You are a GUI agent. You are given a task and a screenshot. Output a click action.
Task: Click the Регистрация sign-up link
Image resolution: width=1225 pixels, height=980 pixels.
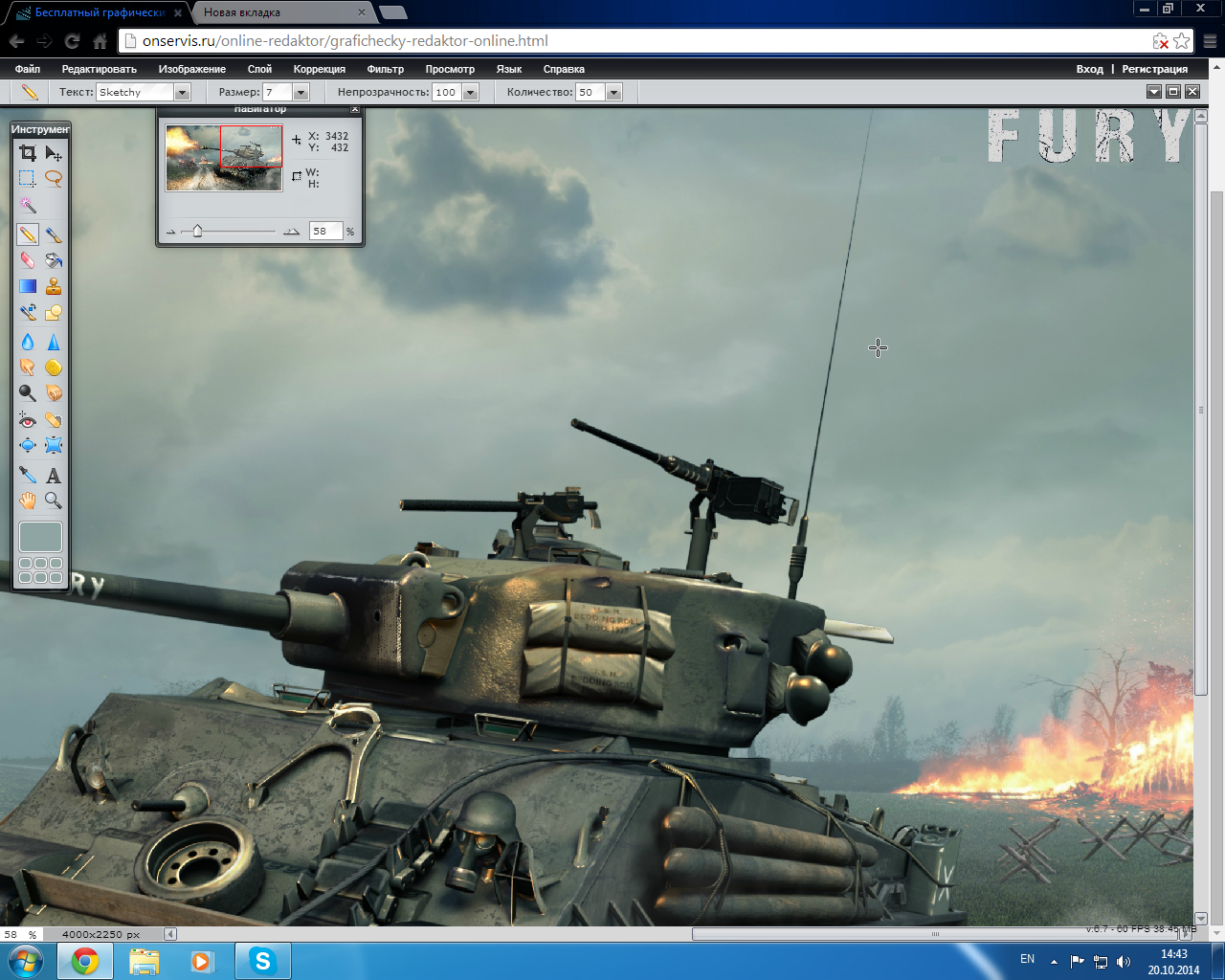[1155, 69]
